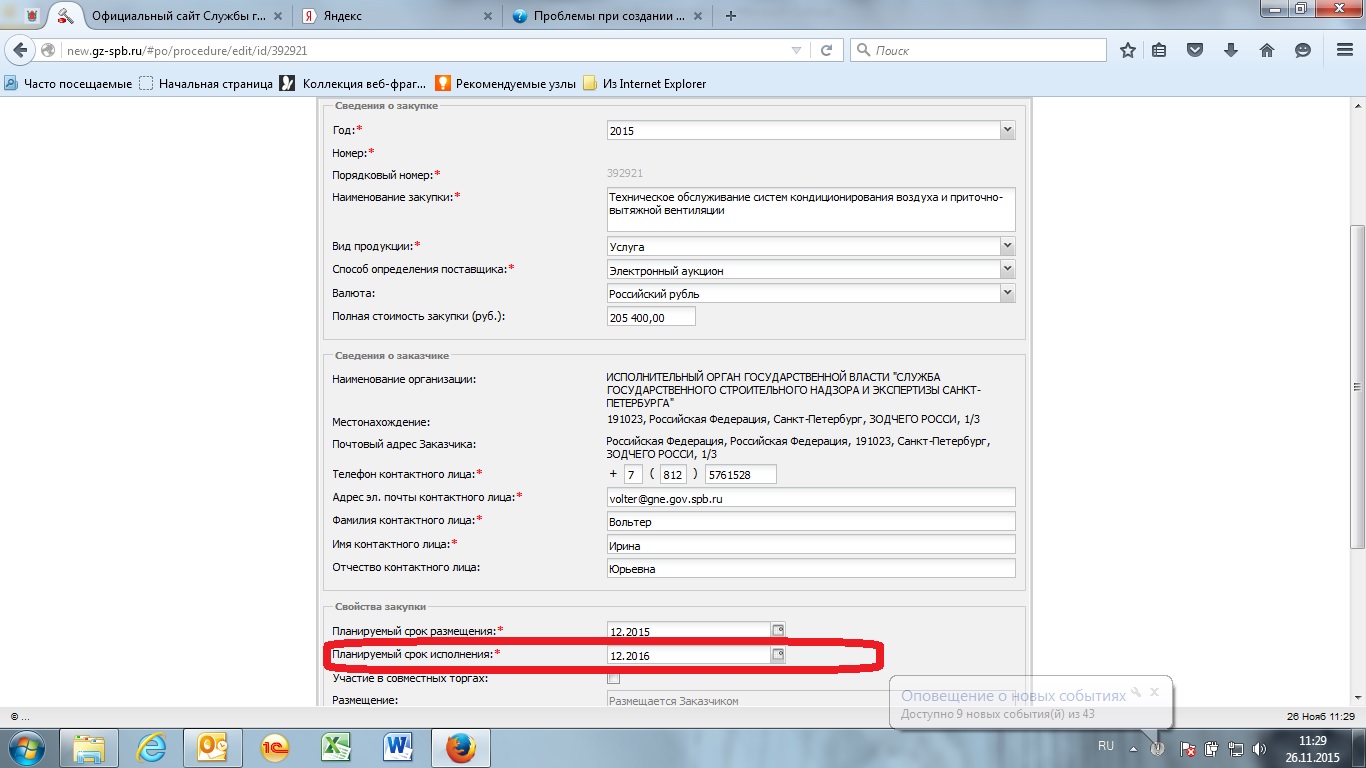
Task: Click the page vertical scrollbar thumb
Action: point(1357,386)
